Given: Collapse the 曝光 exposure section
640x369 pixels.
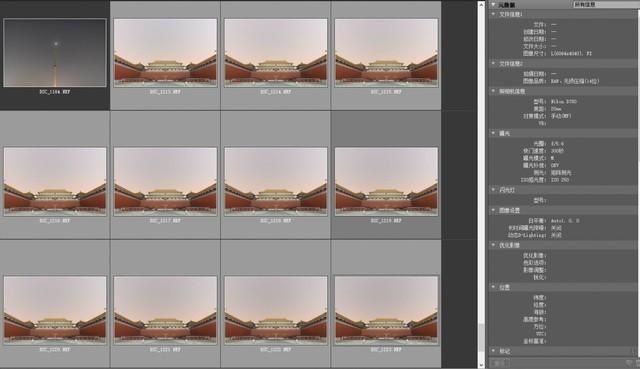Looking at the screenshot, I should point(493,133).
